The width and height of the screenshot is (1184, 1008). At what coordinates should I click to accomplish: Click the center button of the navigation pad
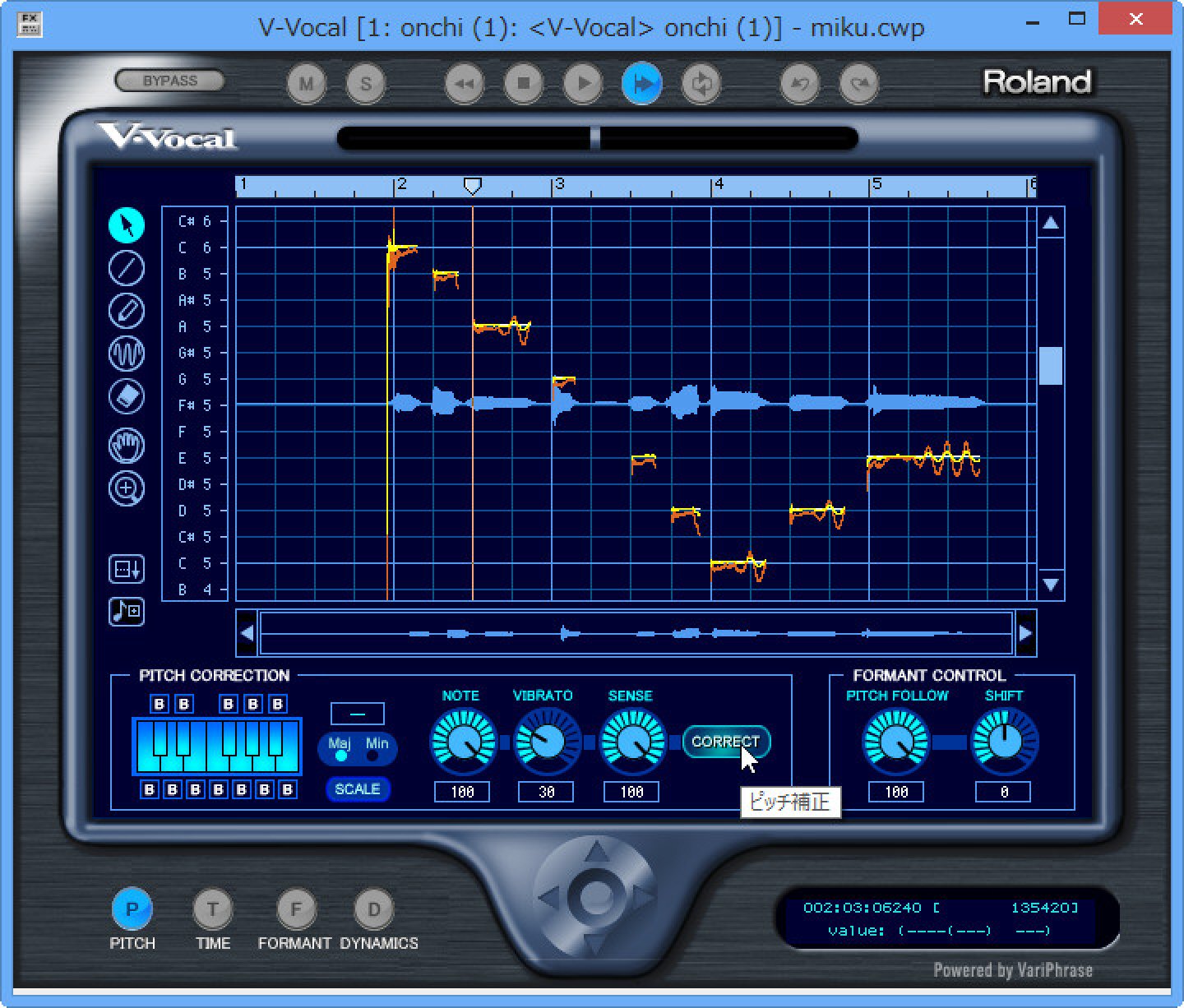[597, 897]
